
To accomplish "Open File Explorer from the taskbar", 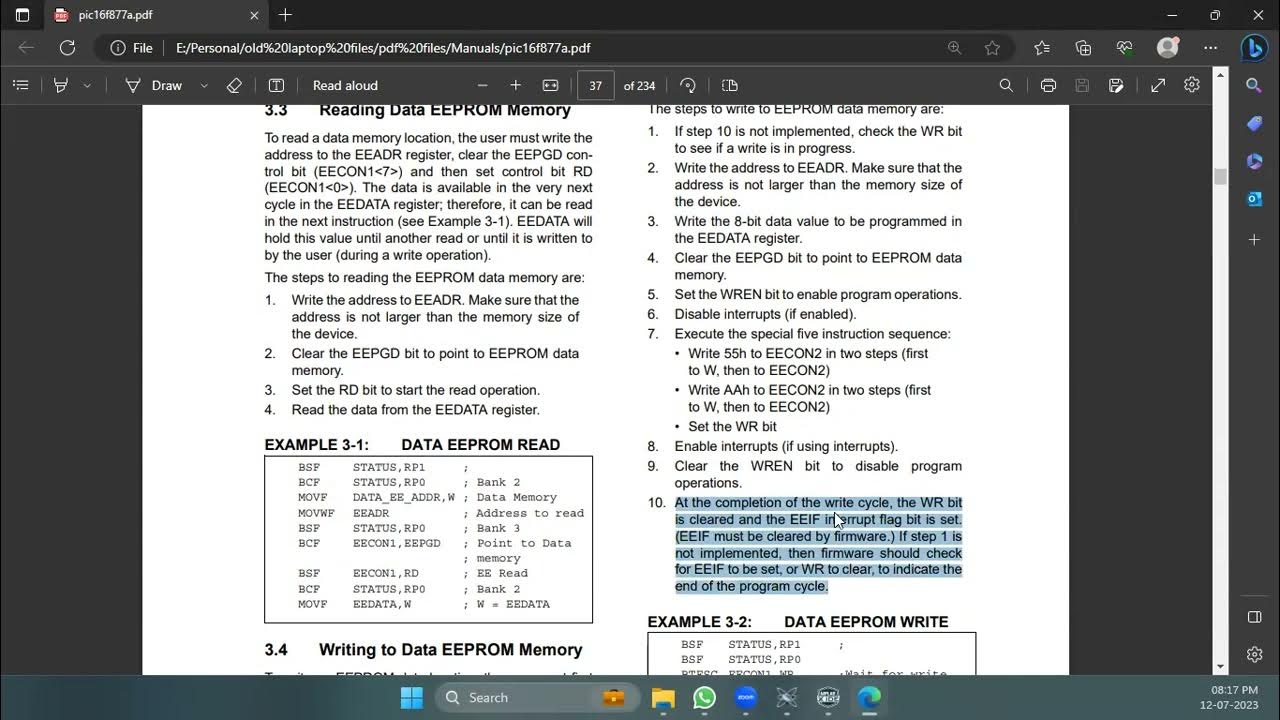I will [663, 698].
